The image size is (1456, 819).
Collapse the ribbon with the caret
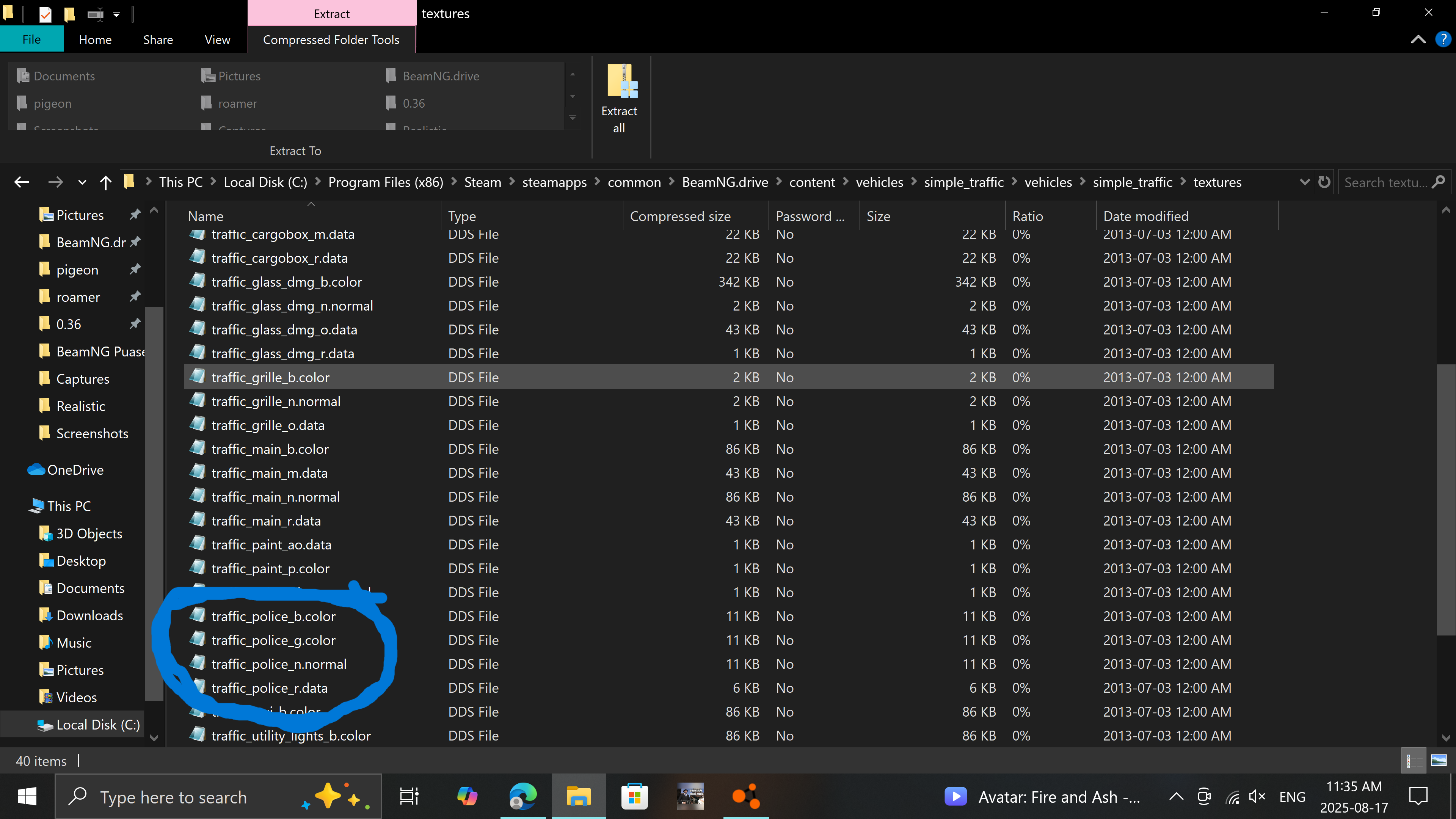pos(1418,39)
